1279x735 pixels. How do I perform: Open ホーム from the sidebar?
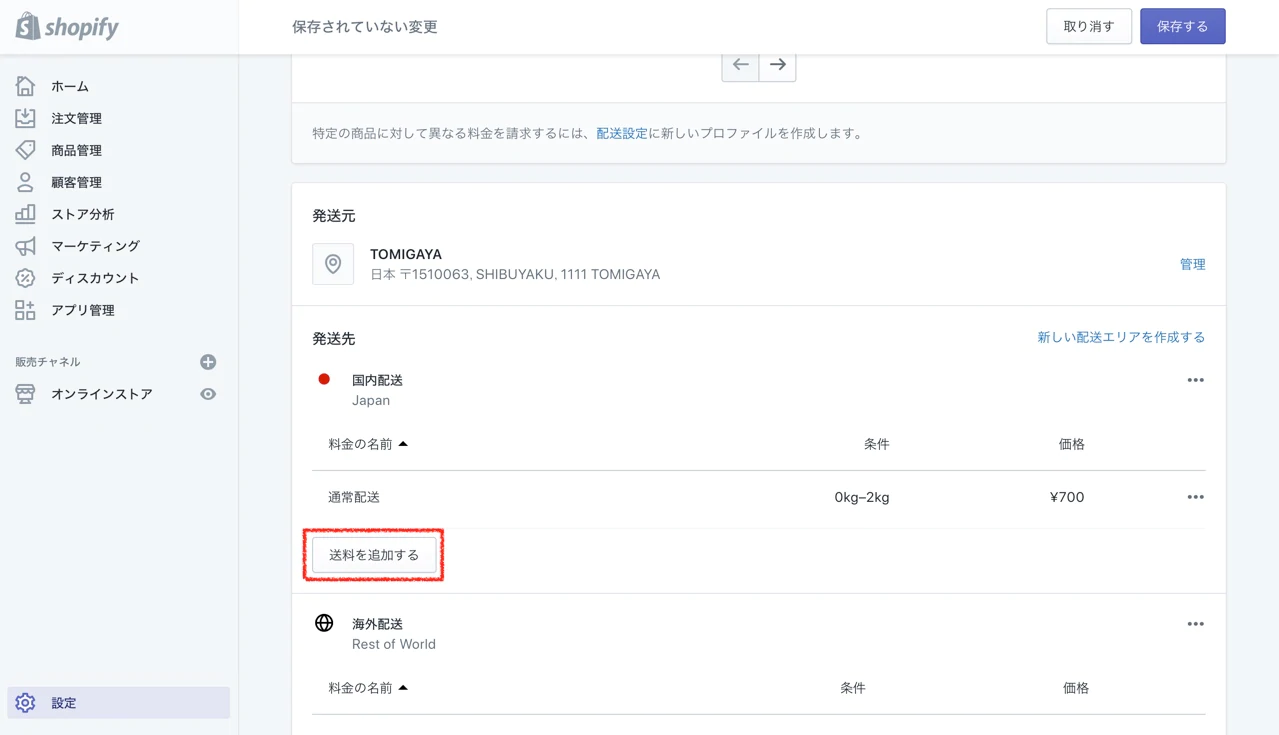69,87
